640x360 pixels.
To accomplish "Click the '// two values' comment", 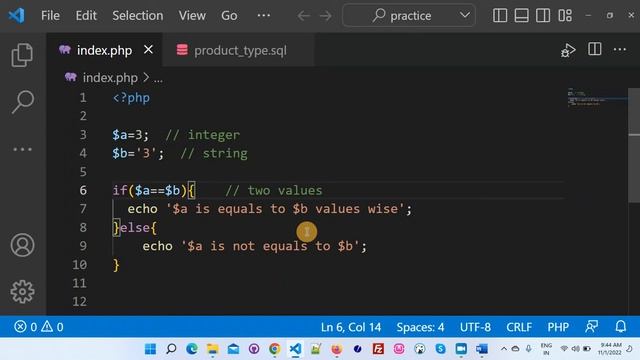I will pos(273,190).
